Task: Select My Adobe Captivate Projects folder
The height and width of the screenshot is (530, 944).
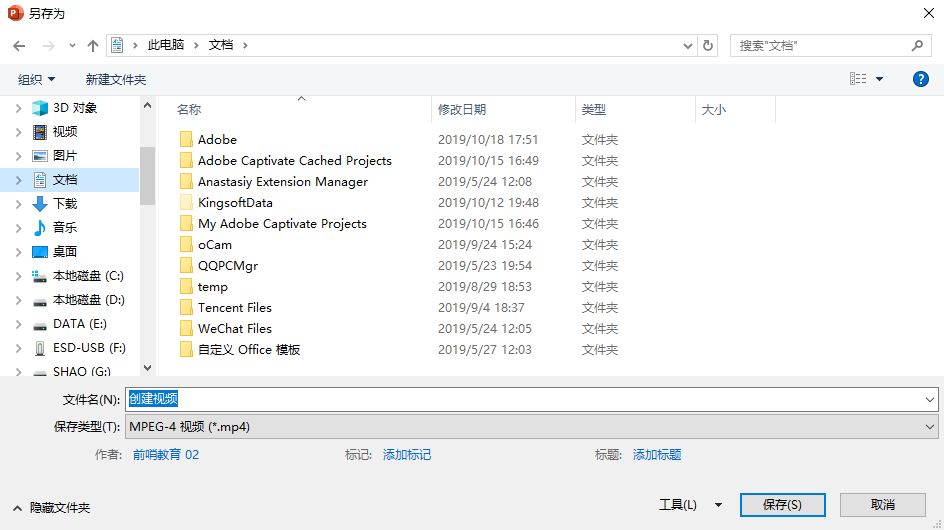Action: click(282, 224)
